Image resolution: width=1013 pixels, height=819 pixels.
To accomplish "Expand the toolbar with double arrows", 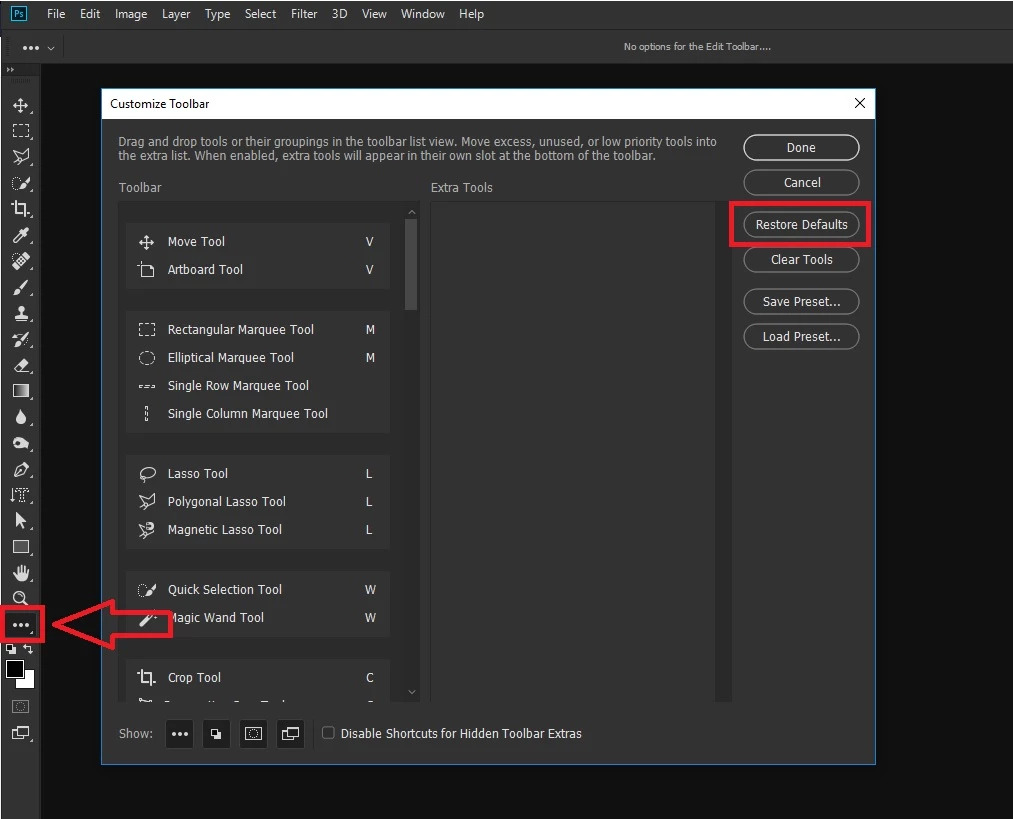I will coord(10,69).
